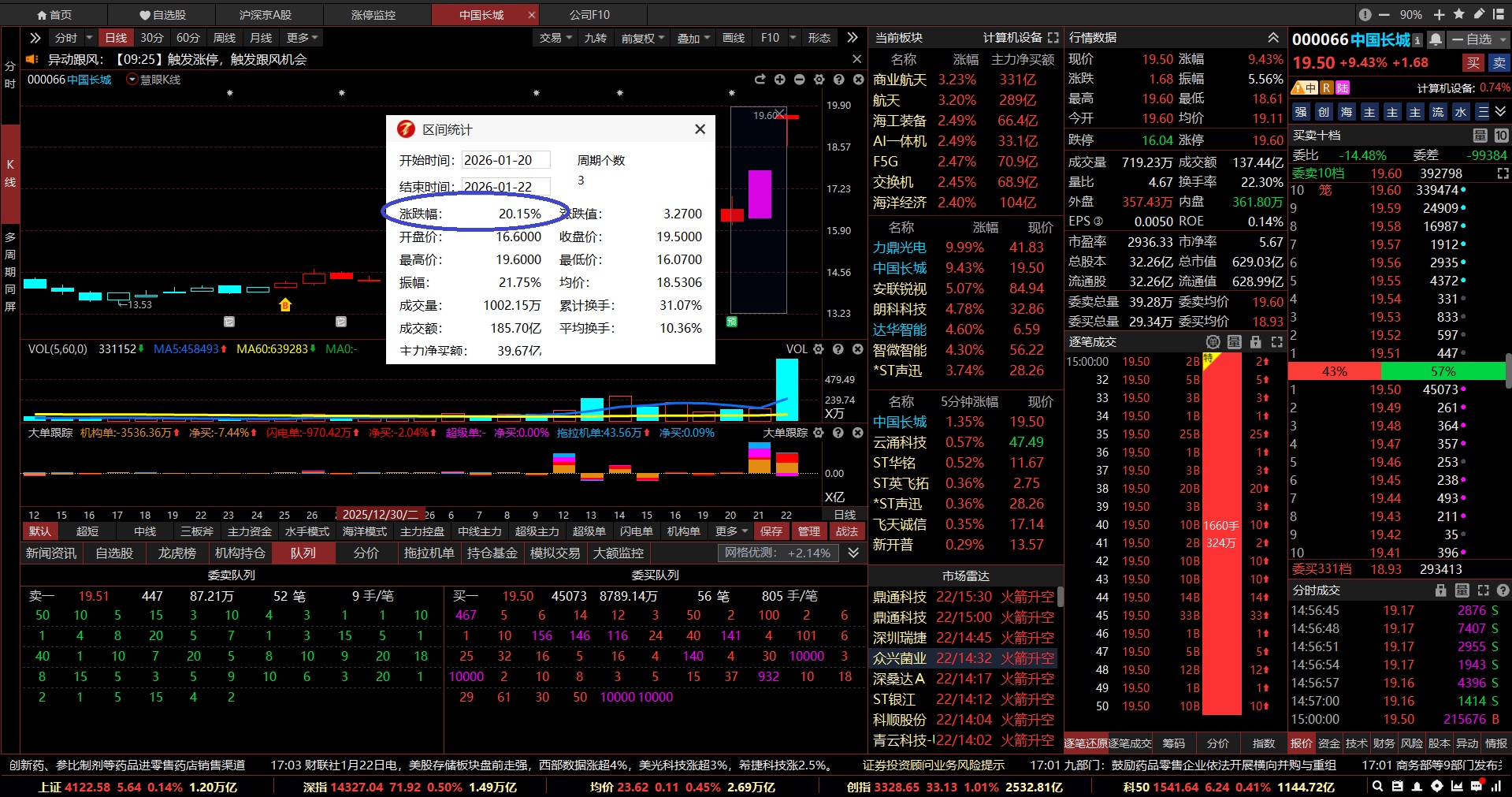Toggle the 量 volume view in 买卖十档
This screenshot has width=1512, height=797.
pos(1480,136)
